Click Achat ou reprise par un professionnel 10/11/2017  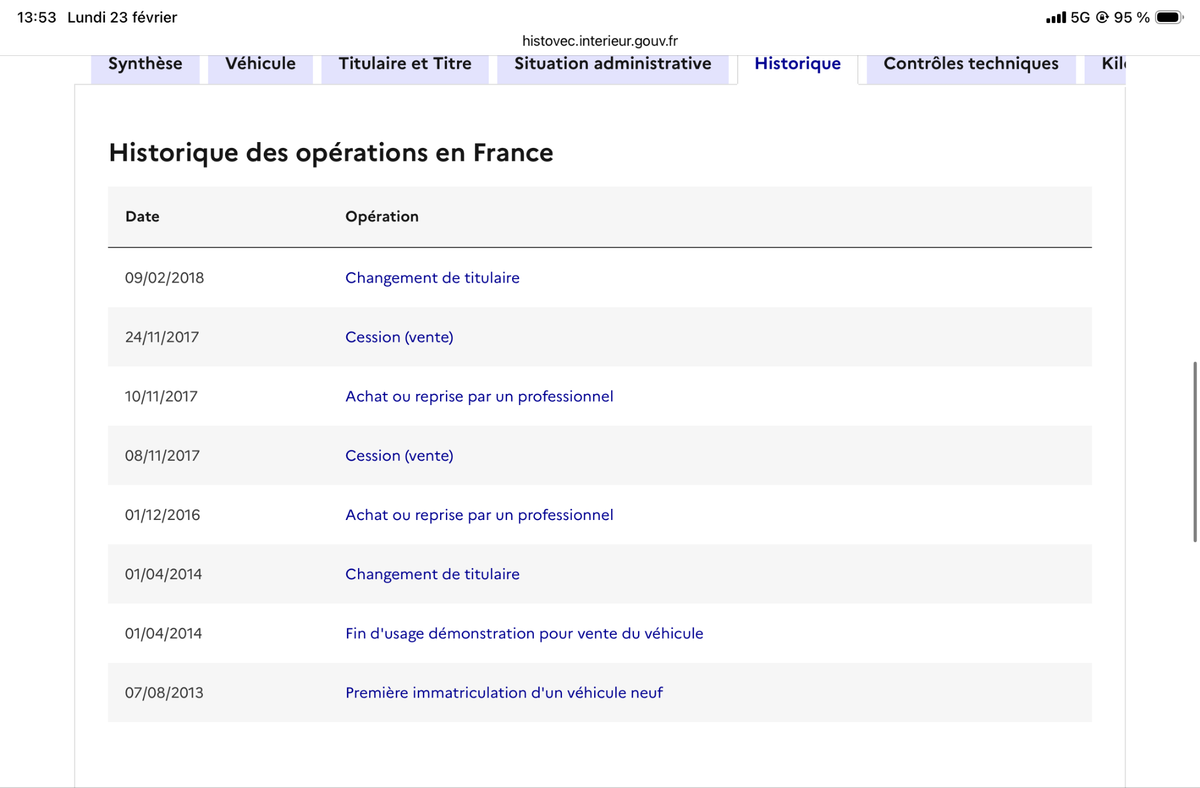[x=479, y=396]
